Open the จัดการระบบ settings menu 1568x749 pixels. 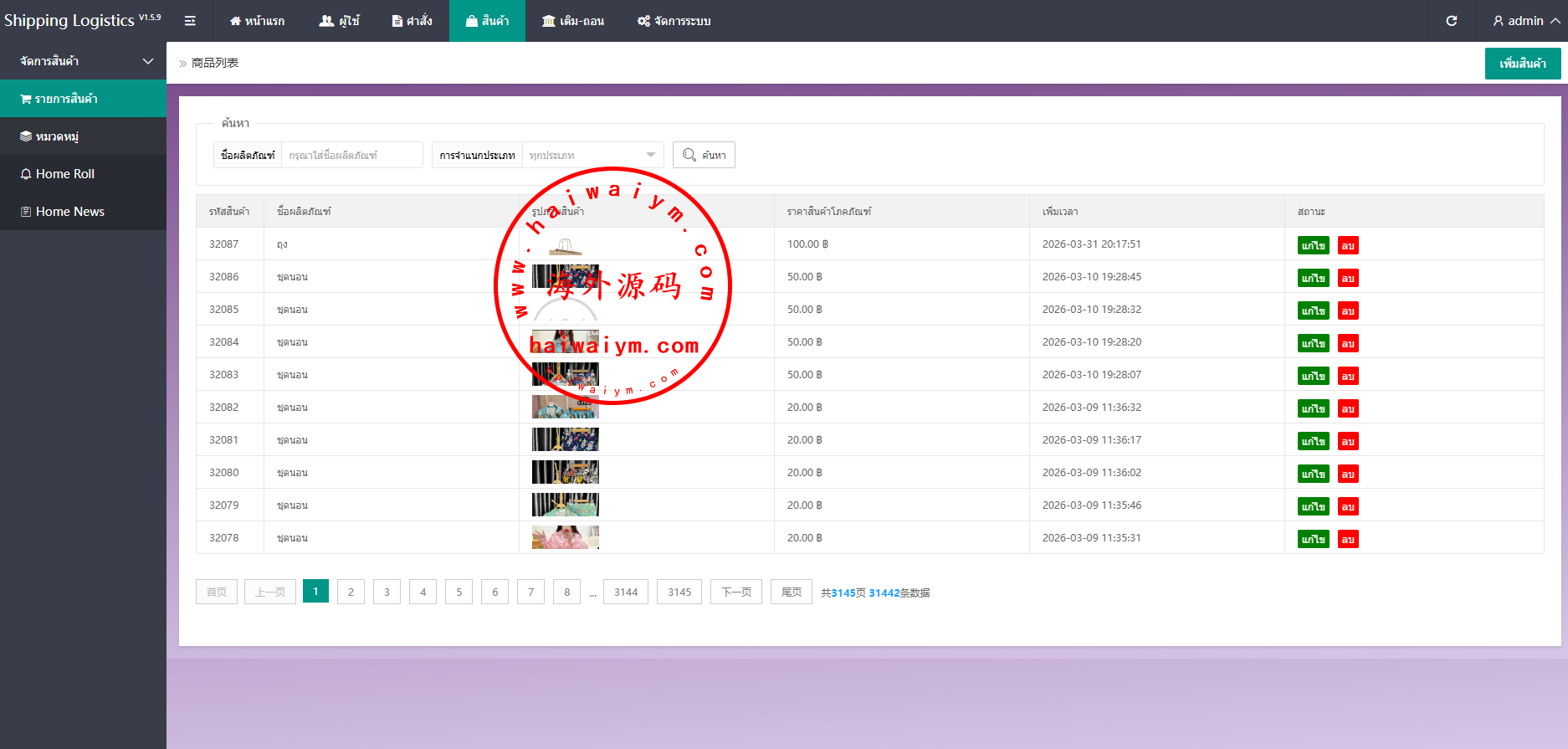coord(674,21)
